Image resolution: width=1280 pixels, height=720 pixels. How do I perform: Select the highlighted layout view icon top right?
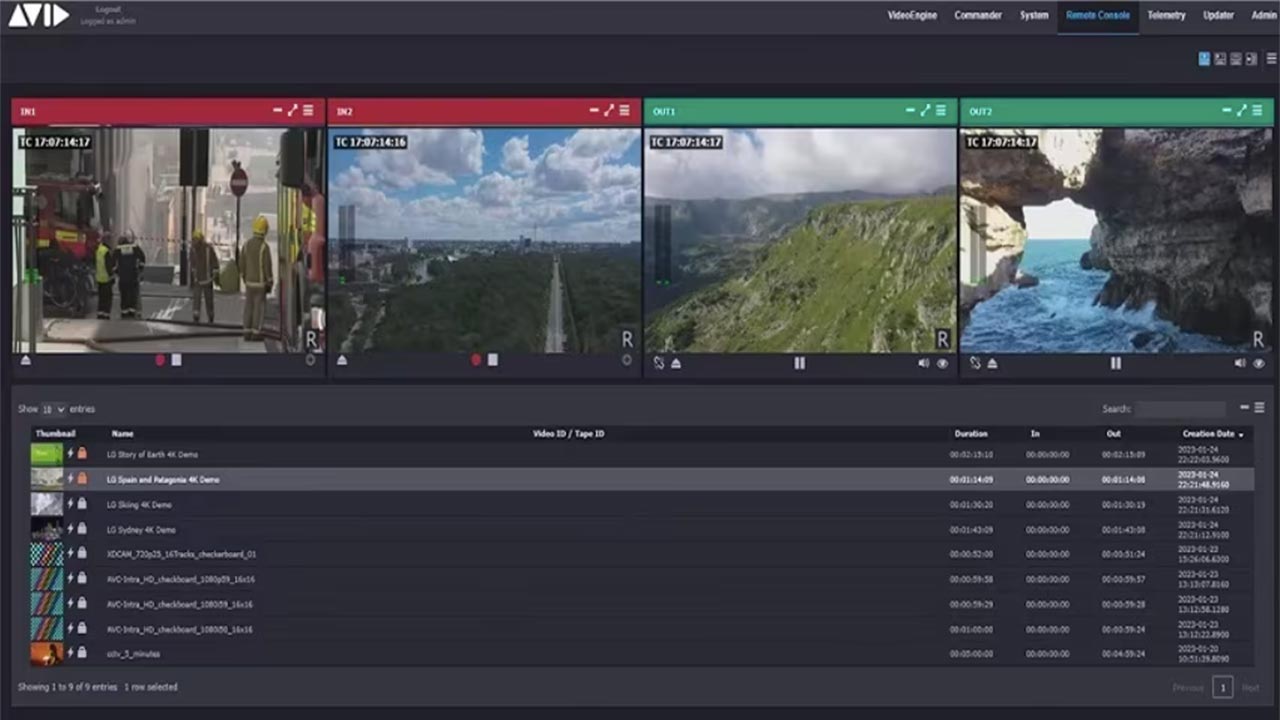click(x=1205, y=58)
